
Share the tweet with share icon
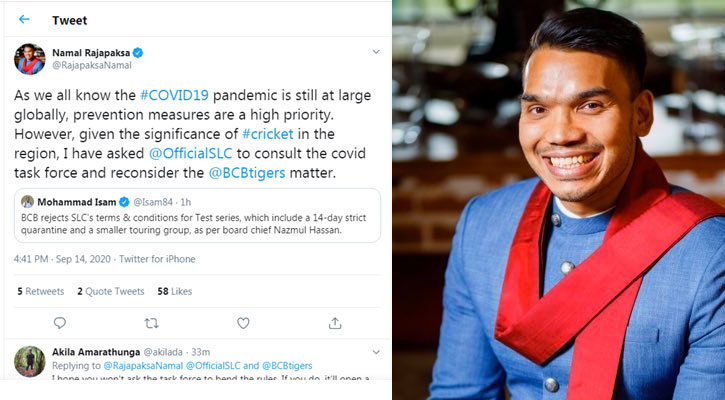(x=334, y=323)
